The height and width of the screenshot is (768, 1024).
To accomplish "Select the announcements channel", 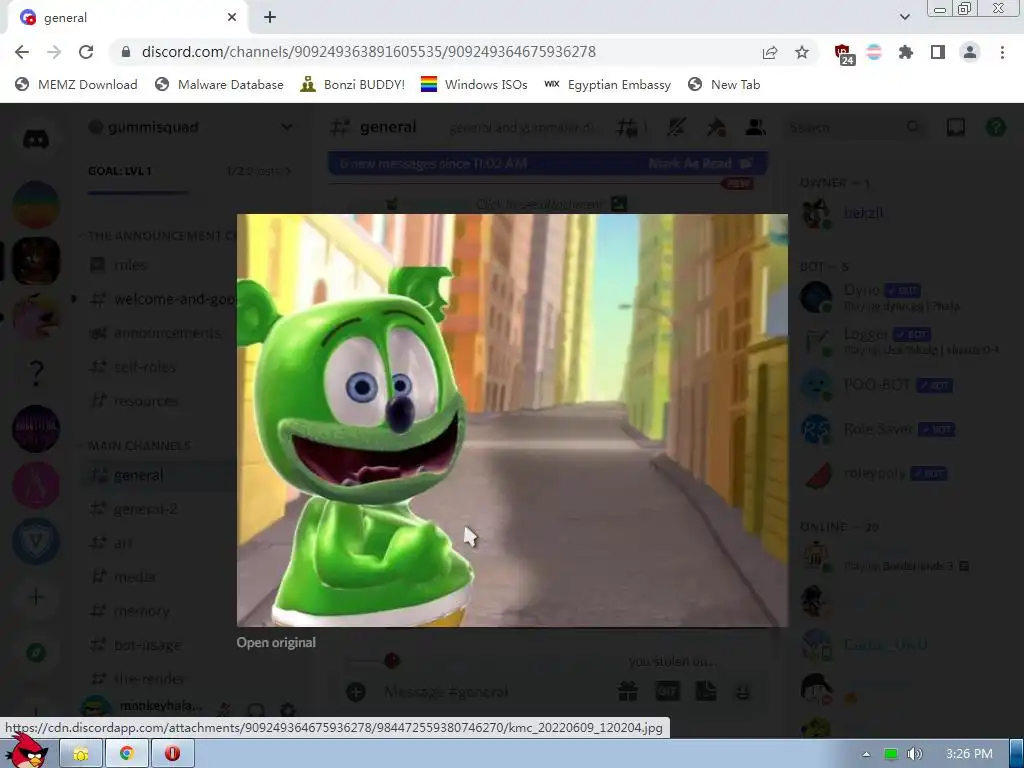I will (x=160, y=333).
